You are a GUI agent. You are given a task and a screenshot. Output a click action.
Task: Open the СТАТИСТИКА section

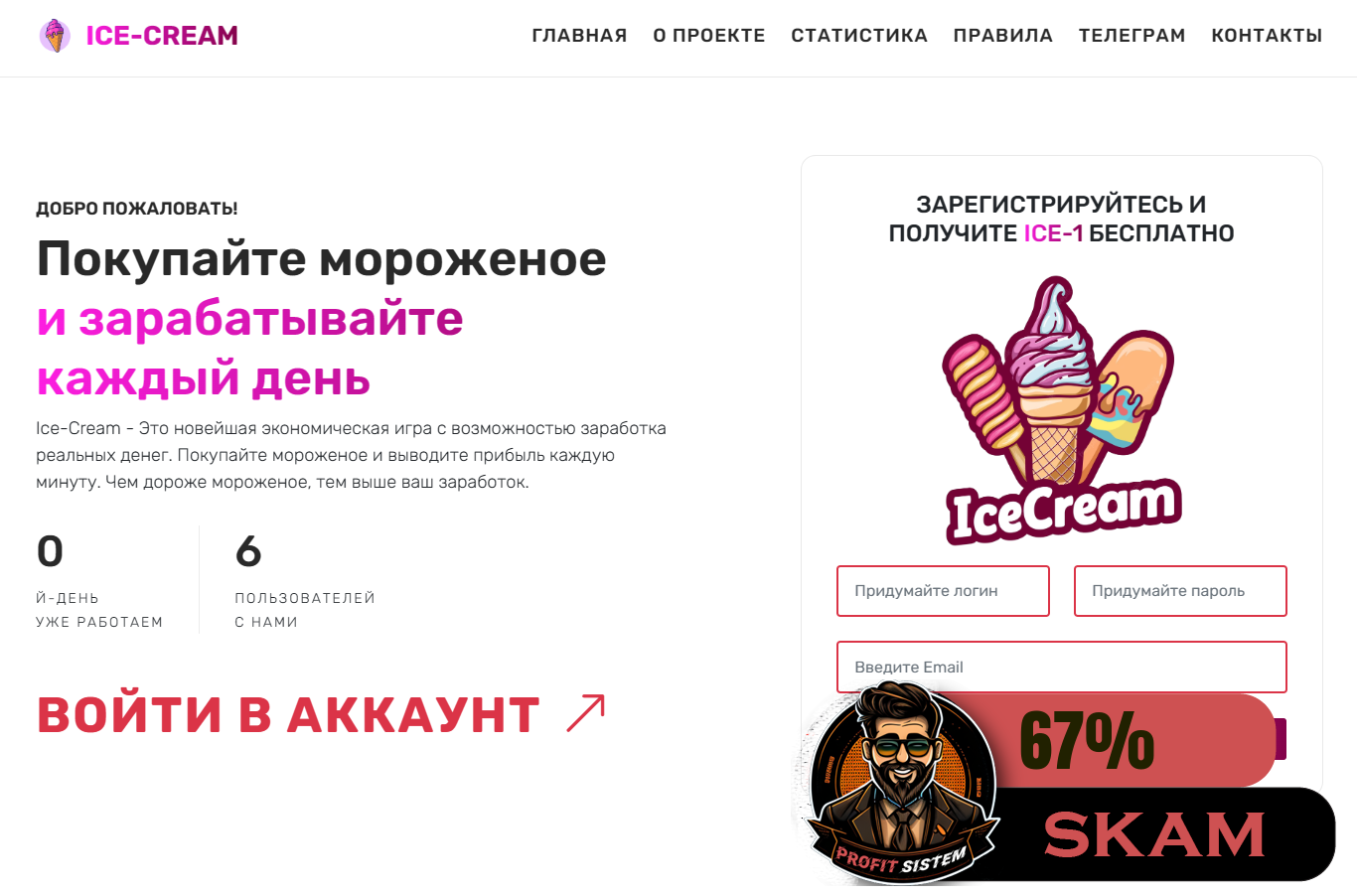click(x=859, y=36)
